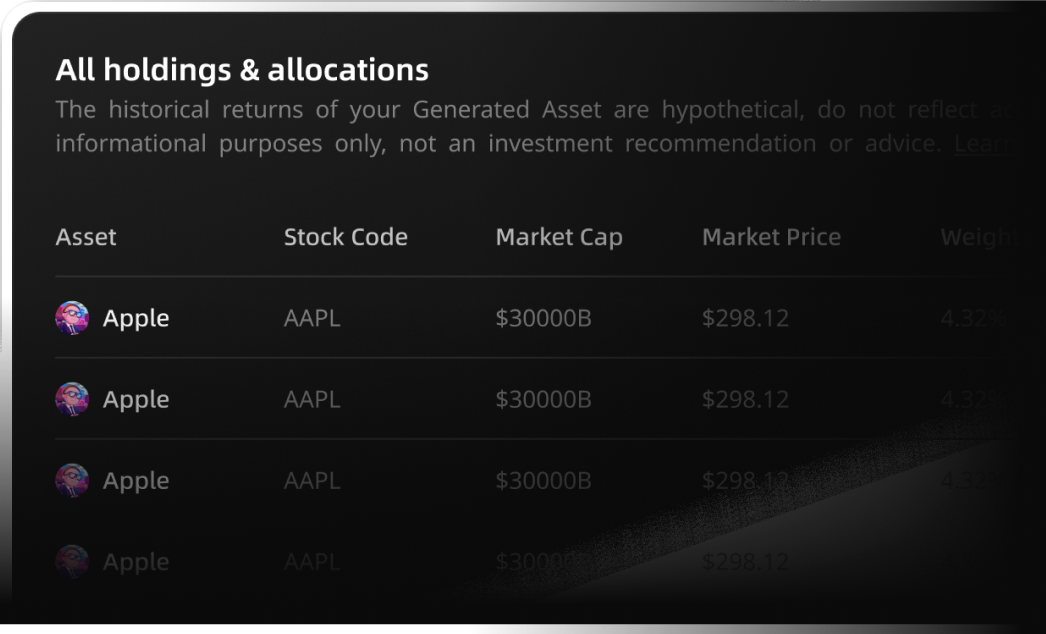1046x634 pixels.
Task: Click the All holdings & allocations heading
Action: pos(242,70)
